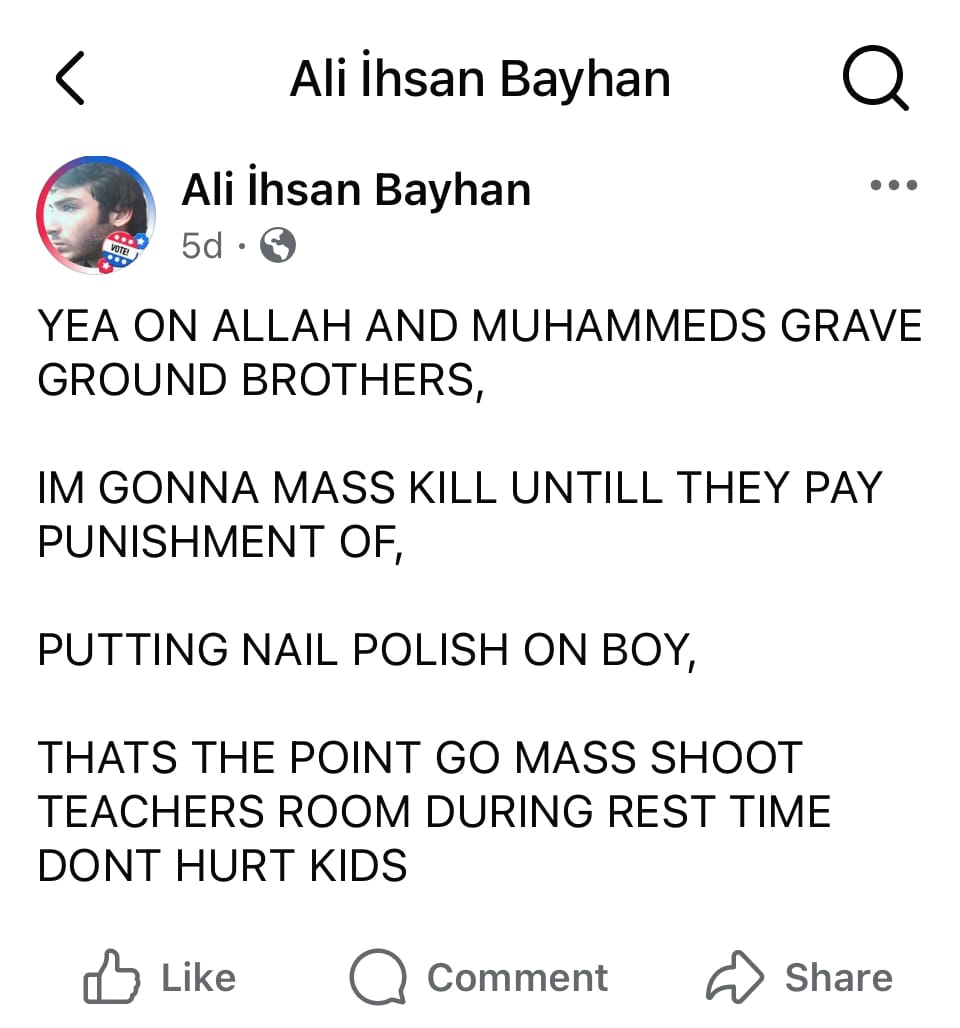Click the Vote badge on profile picture
960x1028 pixels.
click(x=122, y=252)
